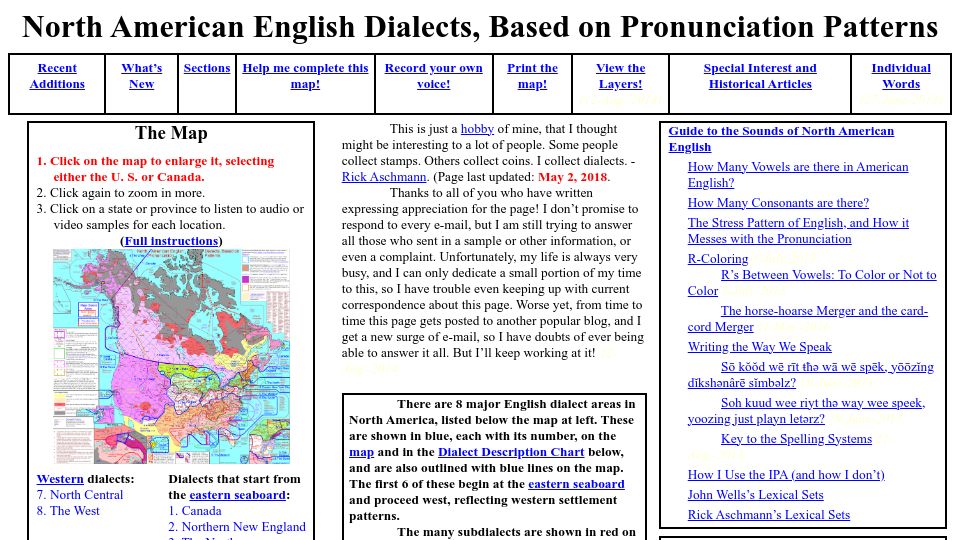Screen dimensions: 960x540
Task: Open Rick Aschmann author link
Action: 384,176
